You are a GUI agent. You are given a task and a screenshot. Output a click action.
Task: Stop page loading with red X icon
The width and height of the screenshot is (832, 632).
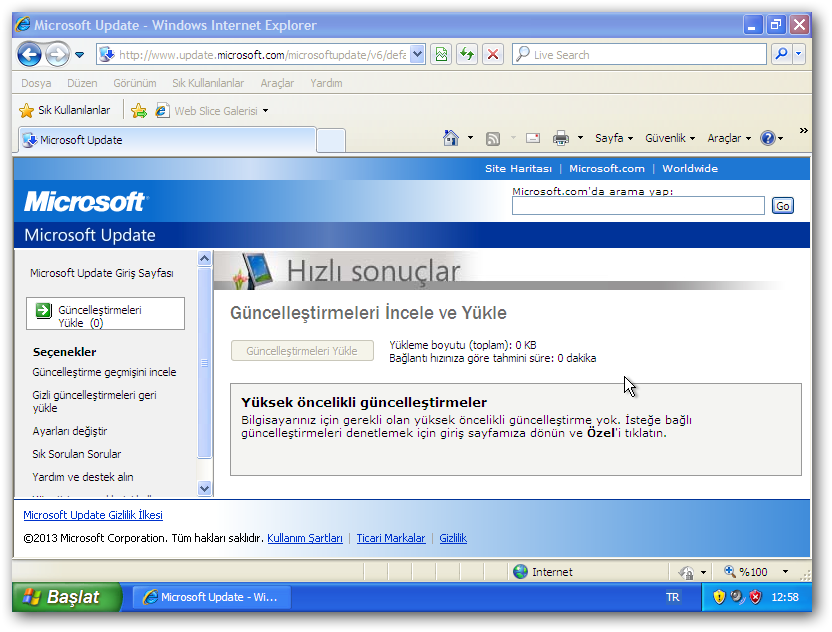tap(492, 55)
